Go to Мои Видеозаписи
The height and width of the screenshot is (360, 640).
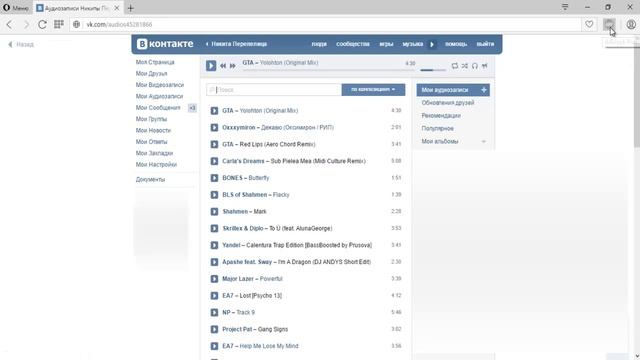[x=160, y=85]
